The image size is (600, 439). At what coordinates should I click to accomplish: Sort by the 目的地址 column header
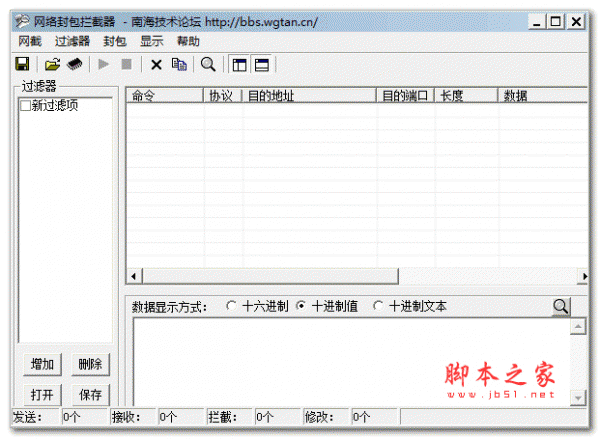[x=309, y=95]
